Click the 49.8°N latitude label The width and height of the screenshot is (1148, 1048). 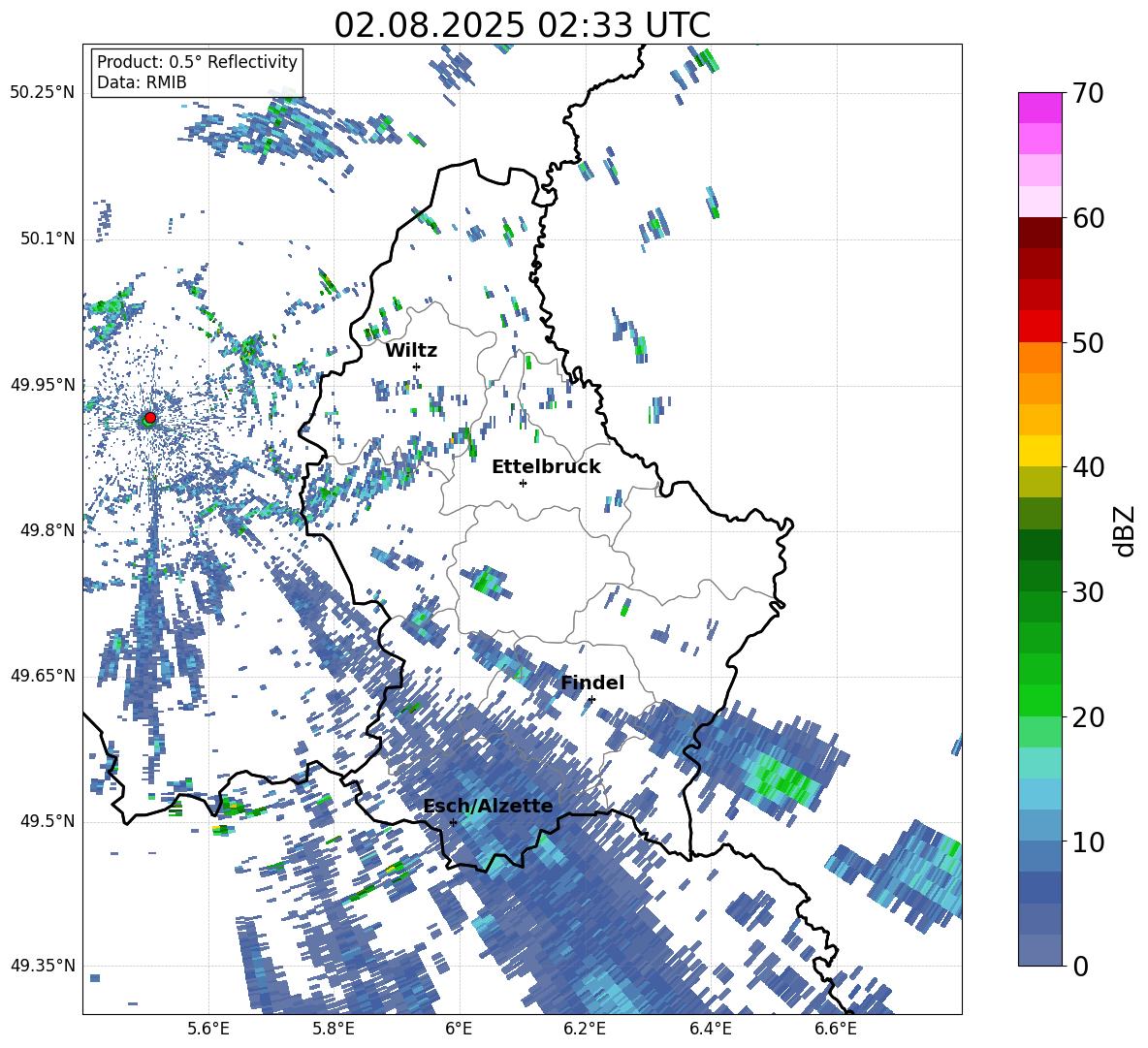(47, 530)
